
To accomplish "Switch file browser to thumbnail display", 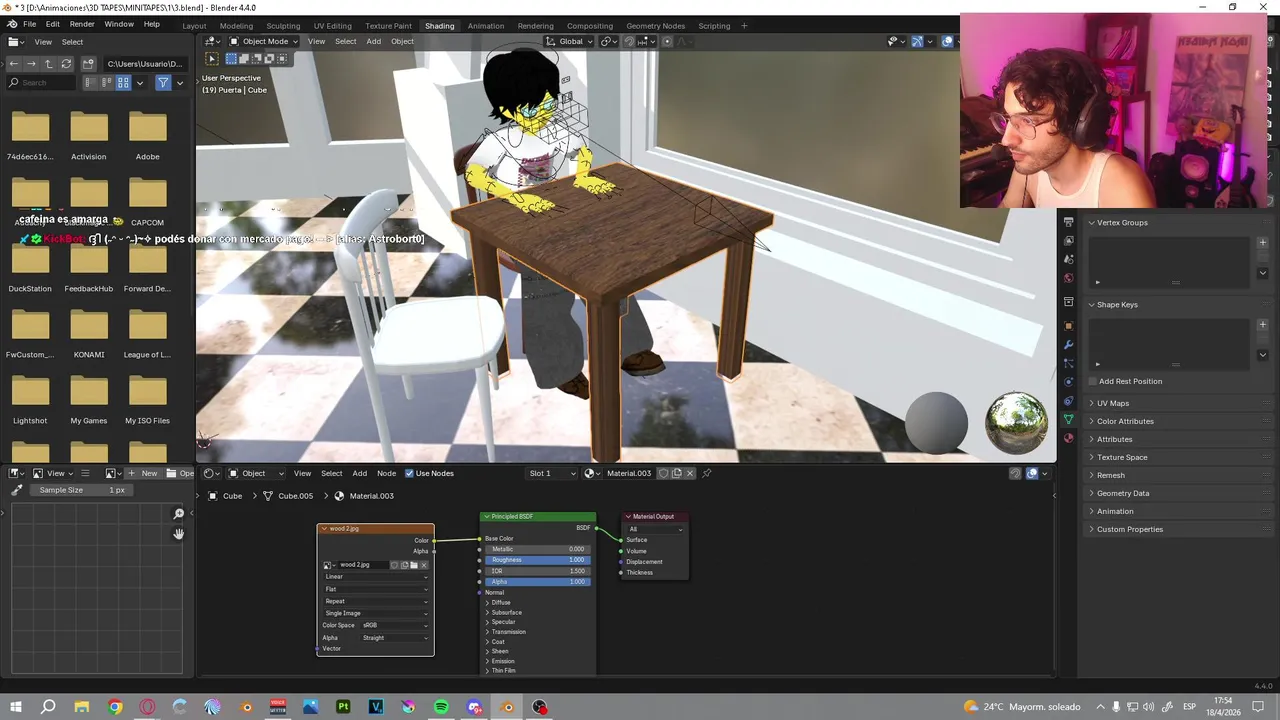I will [x=123, y=83].
